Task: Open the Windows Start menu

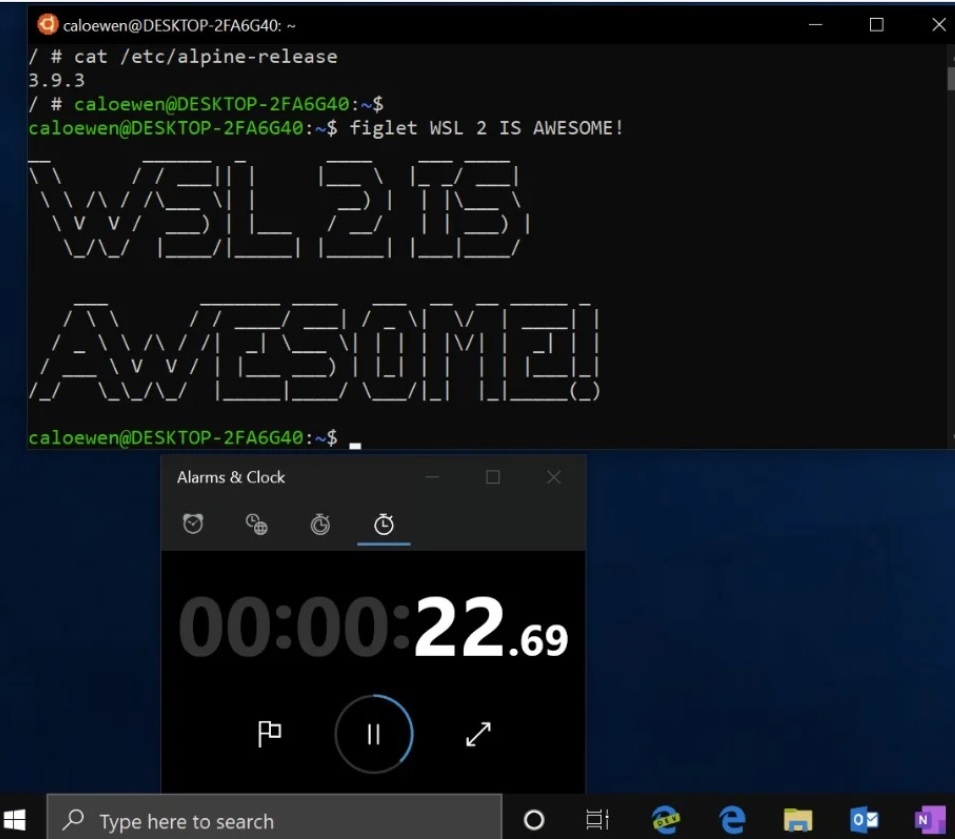Action: point(14,820)
